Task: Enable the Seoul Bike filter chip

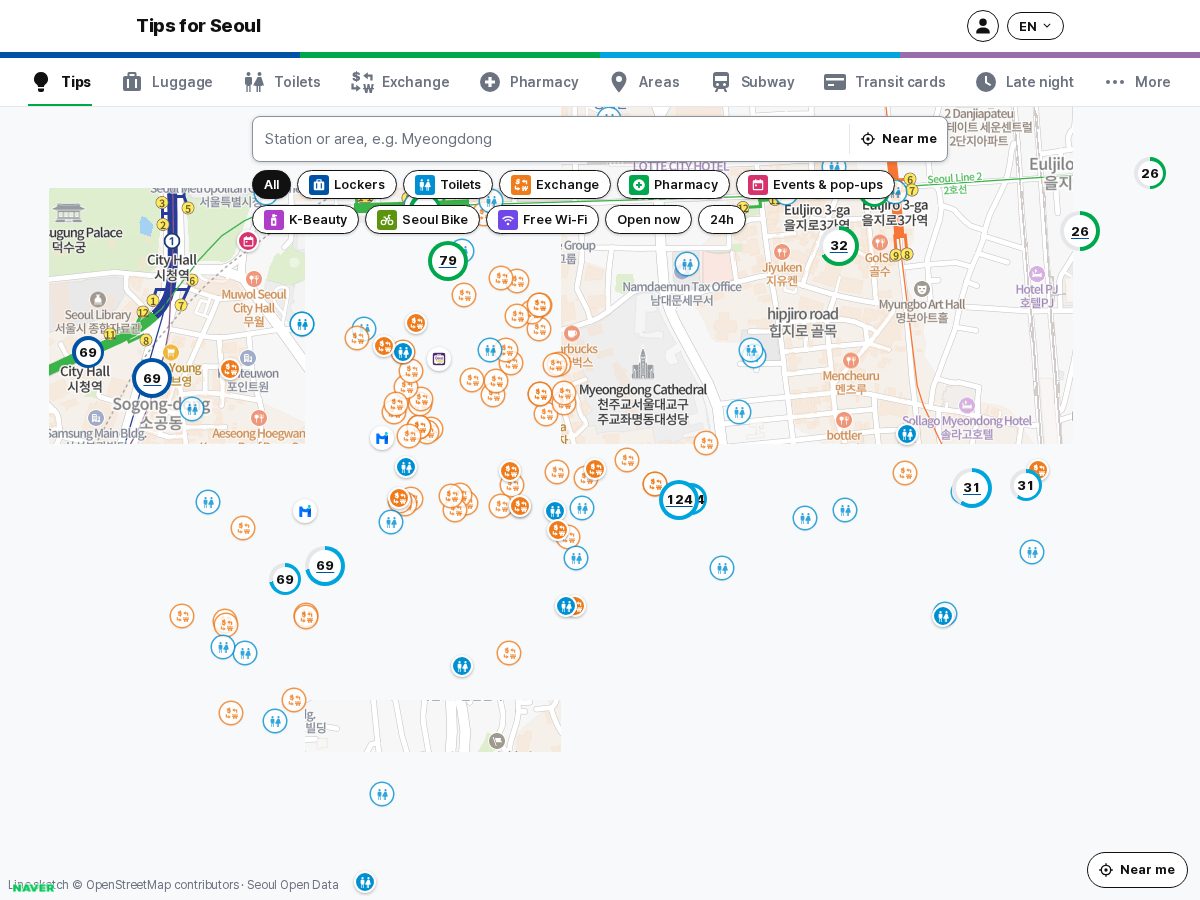Action: [422, 220]
